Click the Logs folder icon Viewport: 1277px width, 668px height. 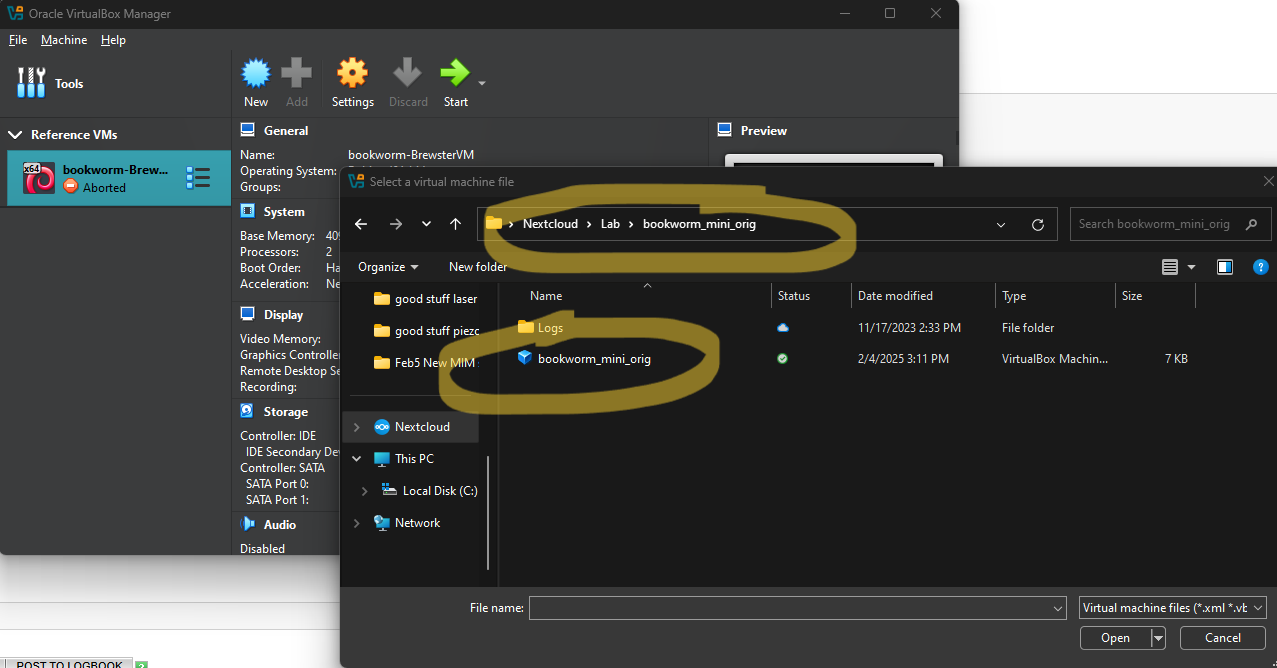pos(526,327)
